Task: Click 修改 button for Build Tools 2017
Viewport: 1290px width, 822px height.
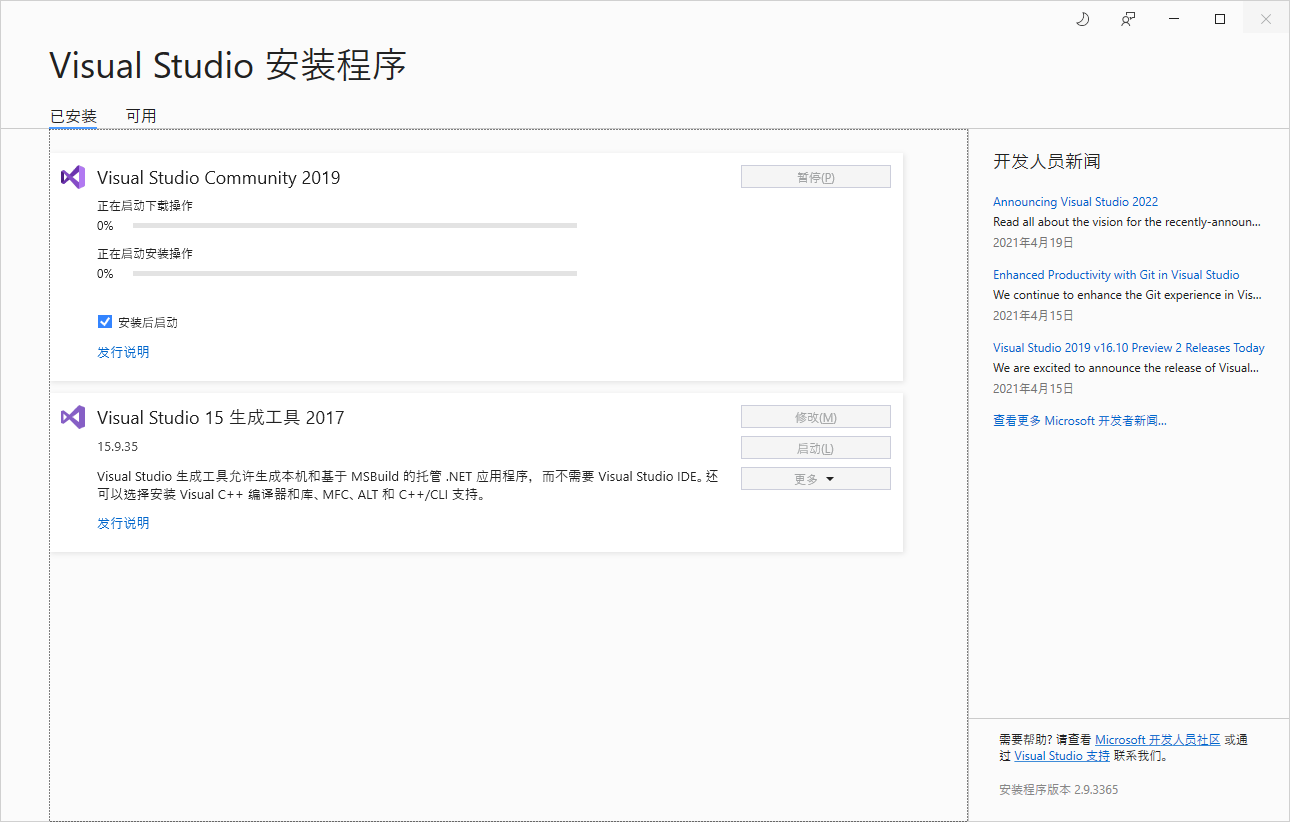Action: [x=815, y=416]
